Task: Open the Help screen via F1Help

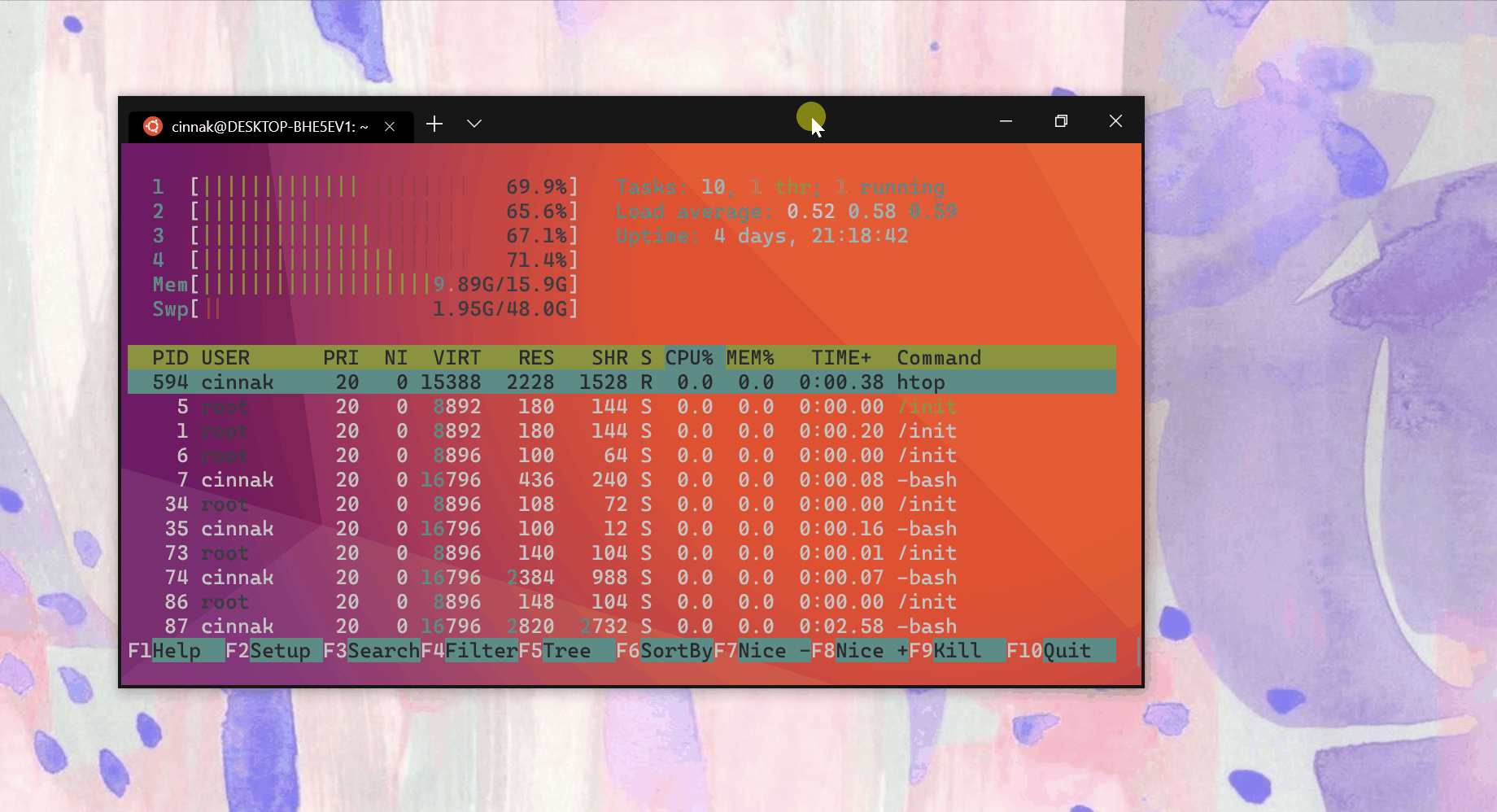Action: pyautogui.click(x=163, y=650)
